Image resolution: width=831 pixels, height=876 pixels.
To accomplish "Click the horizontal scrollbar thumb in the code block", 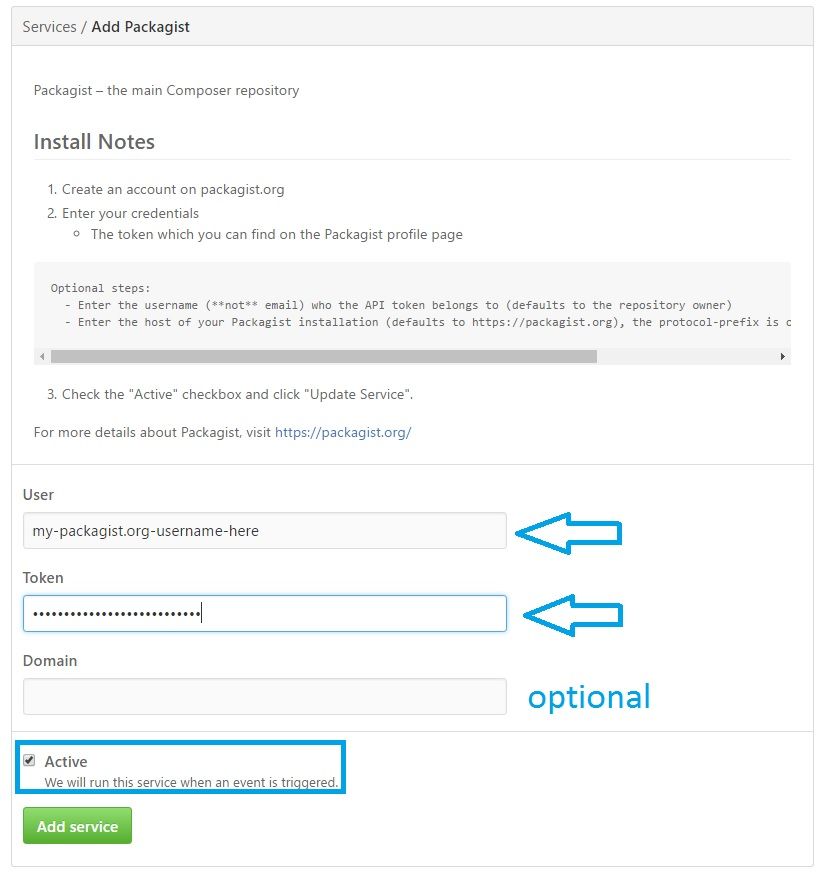I will [323, 357].
